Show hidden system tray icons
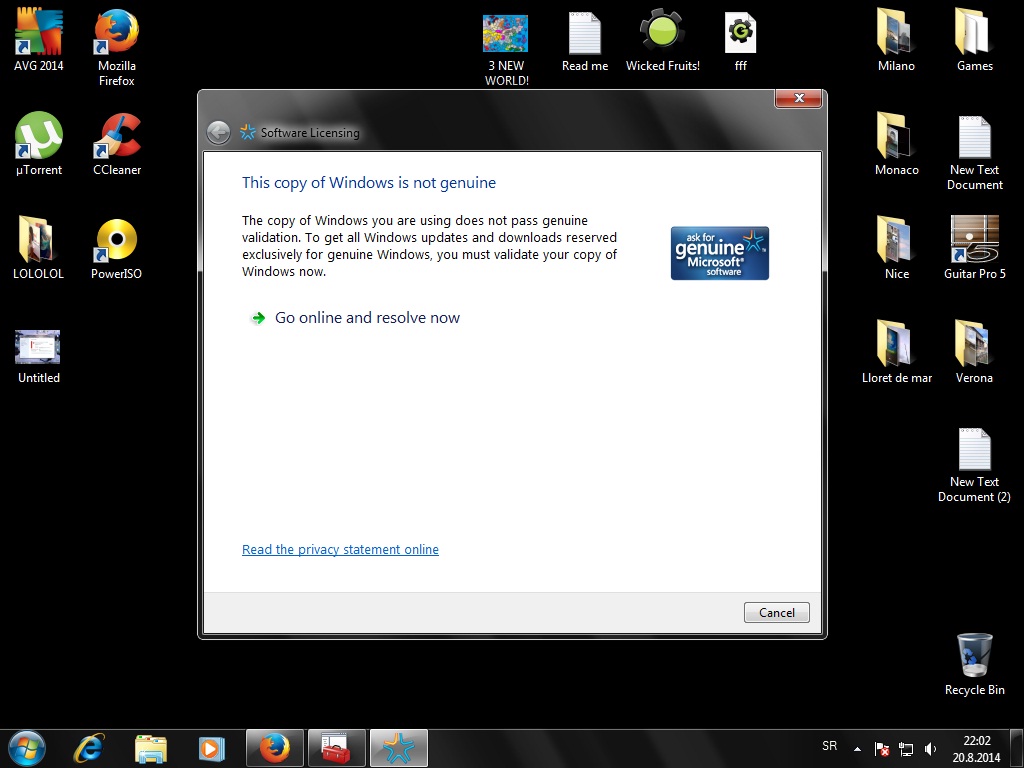 coord(857,749)
